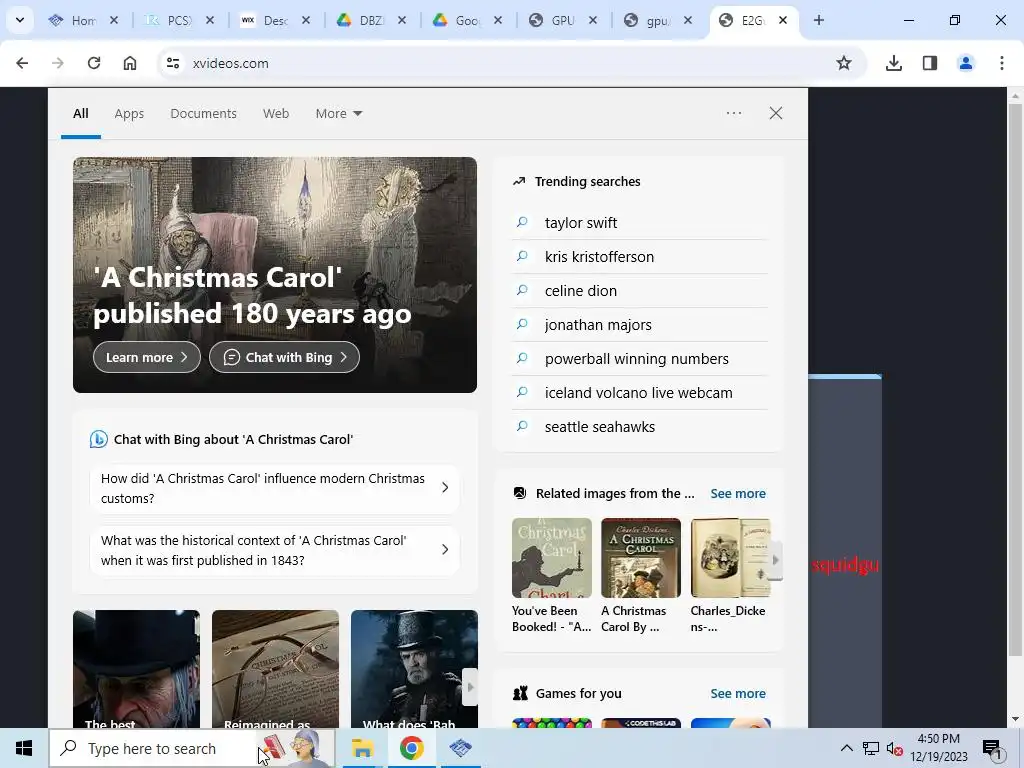Open Chrome's three-dot menu

[x=1002, y=63]
